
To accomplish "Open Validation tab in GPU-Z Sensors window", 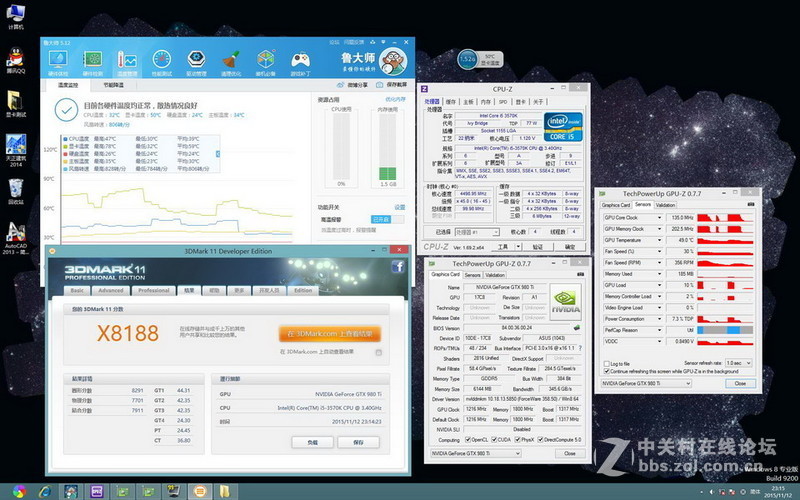I will click(x=665, y=205).
